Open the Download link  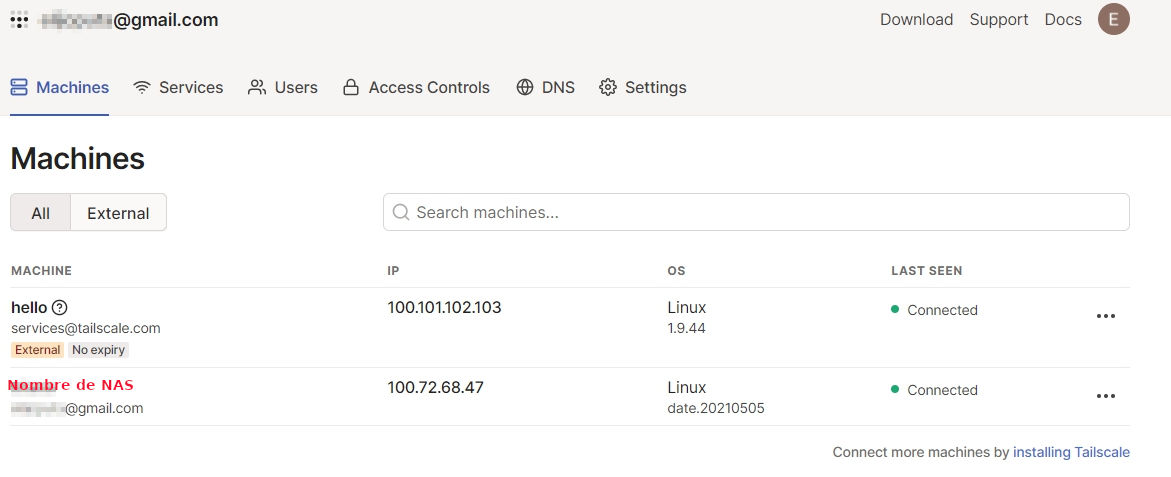click(916, 19)
